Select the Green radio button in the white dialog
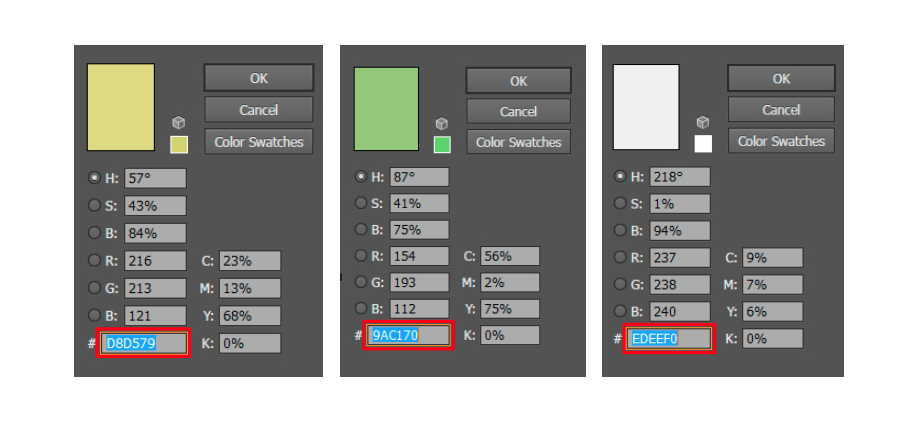The image size is (920, 429). (621, 285)
